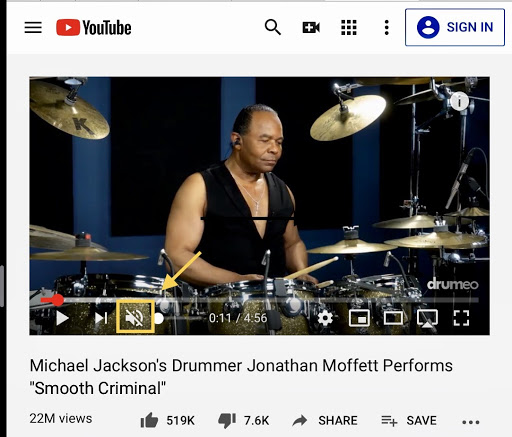Play the paused video
512x437 pixels.
(62, 318)
